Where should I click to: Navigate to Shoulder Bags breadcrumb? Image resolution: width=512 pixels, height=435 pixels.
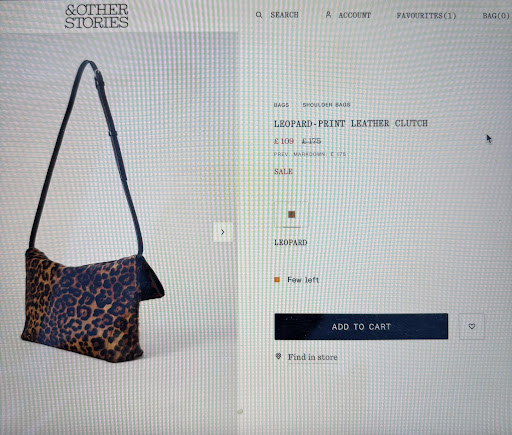(326, 105)
